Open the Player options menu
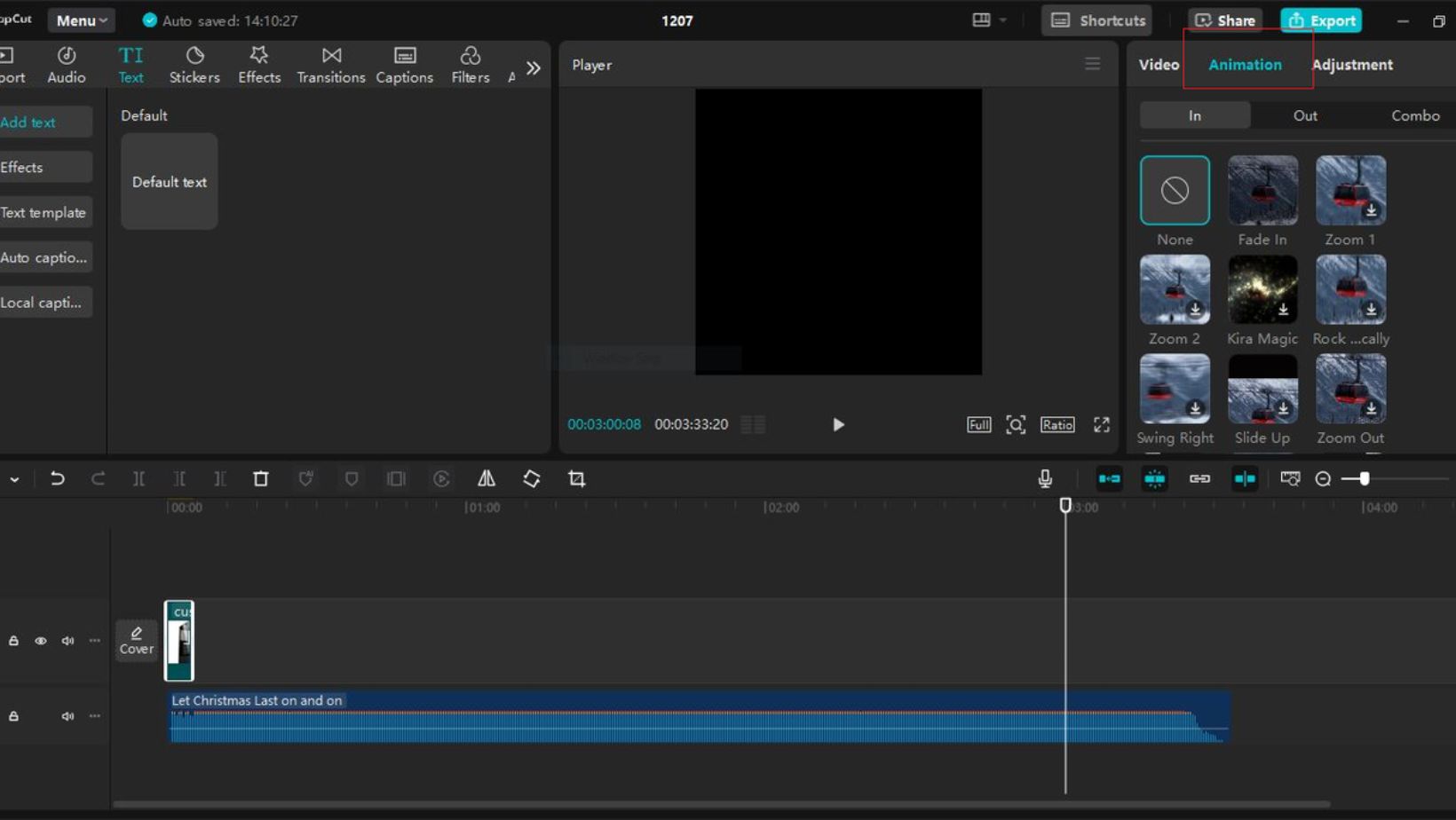This screenshot has width=1456, height=820. (x=1093, y=64)
